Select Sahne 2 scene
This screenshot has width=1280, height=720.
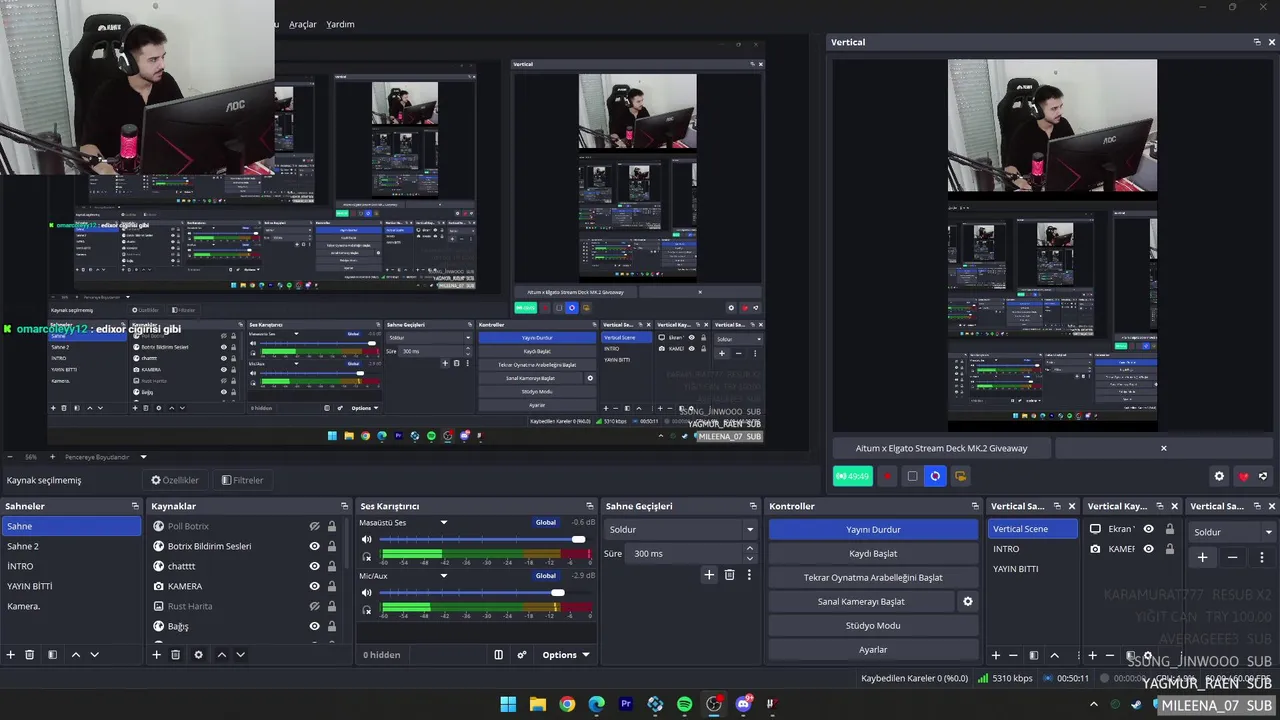[71, 546]
